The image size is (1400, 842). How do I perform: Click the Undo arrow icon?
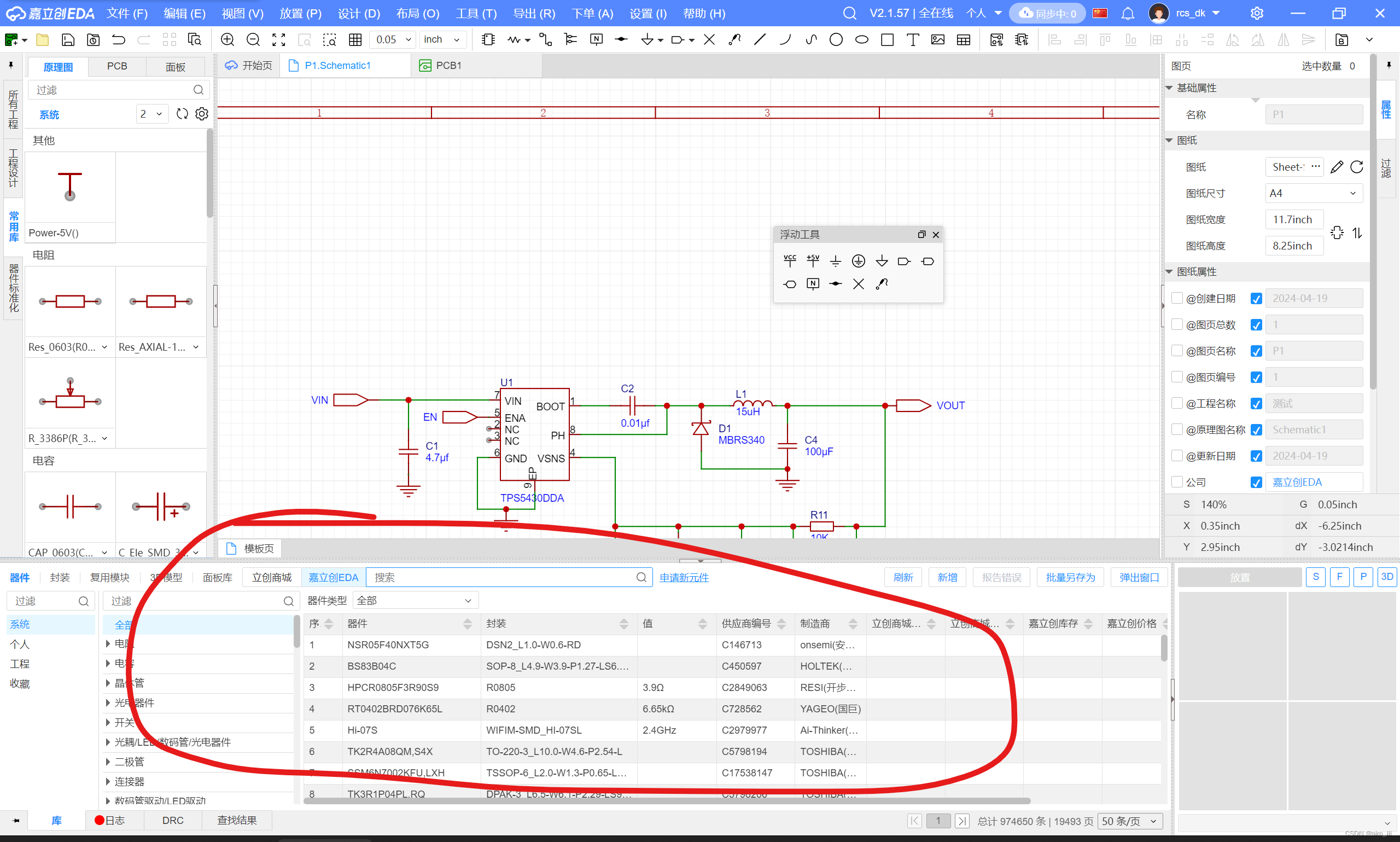[119, 40]
